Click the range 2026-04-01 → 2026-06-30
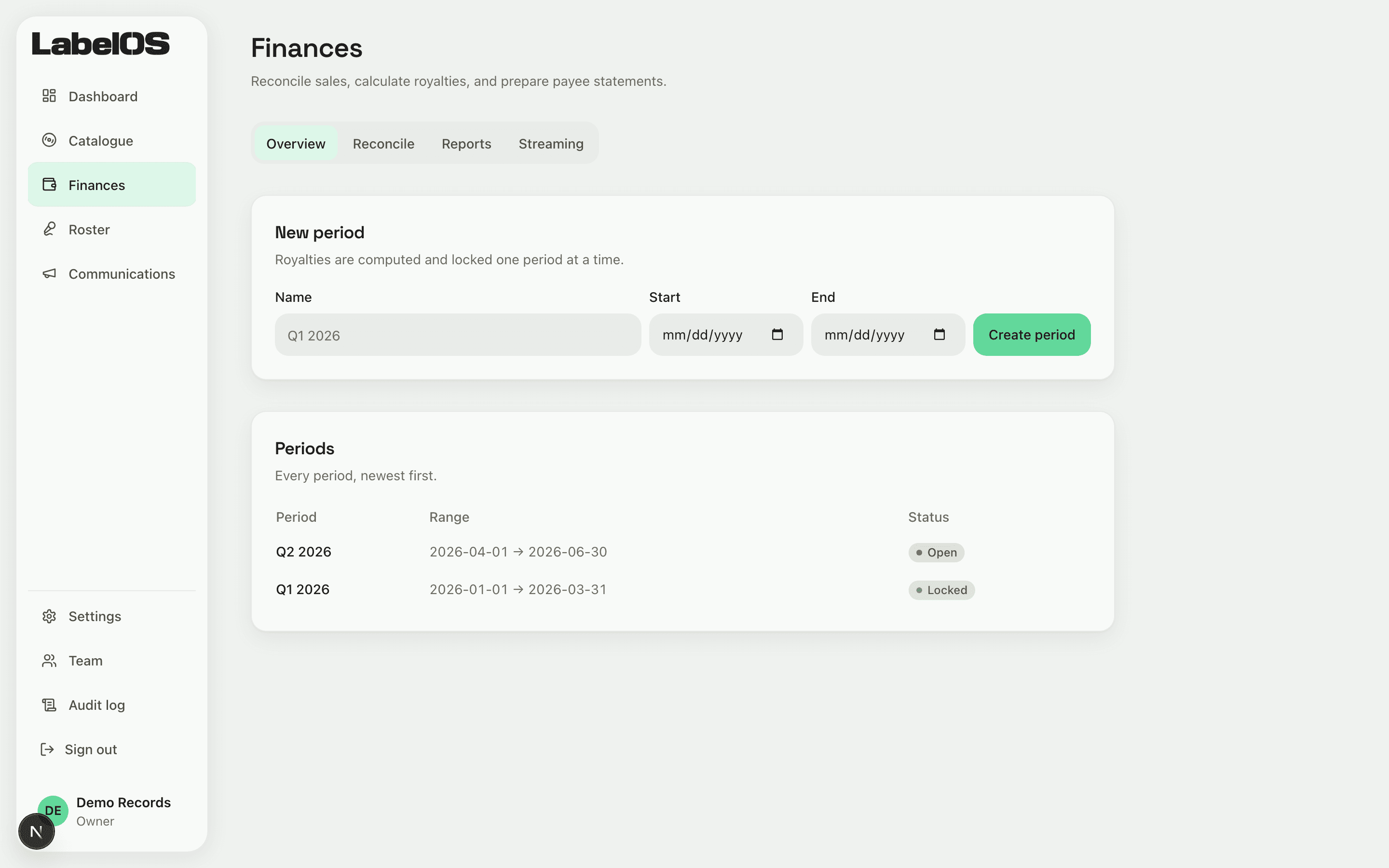1389x868 pixels. pos(517,552)
